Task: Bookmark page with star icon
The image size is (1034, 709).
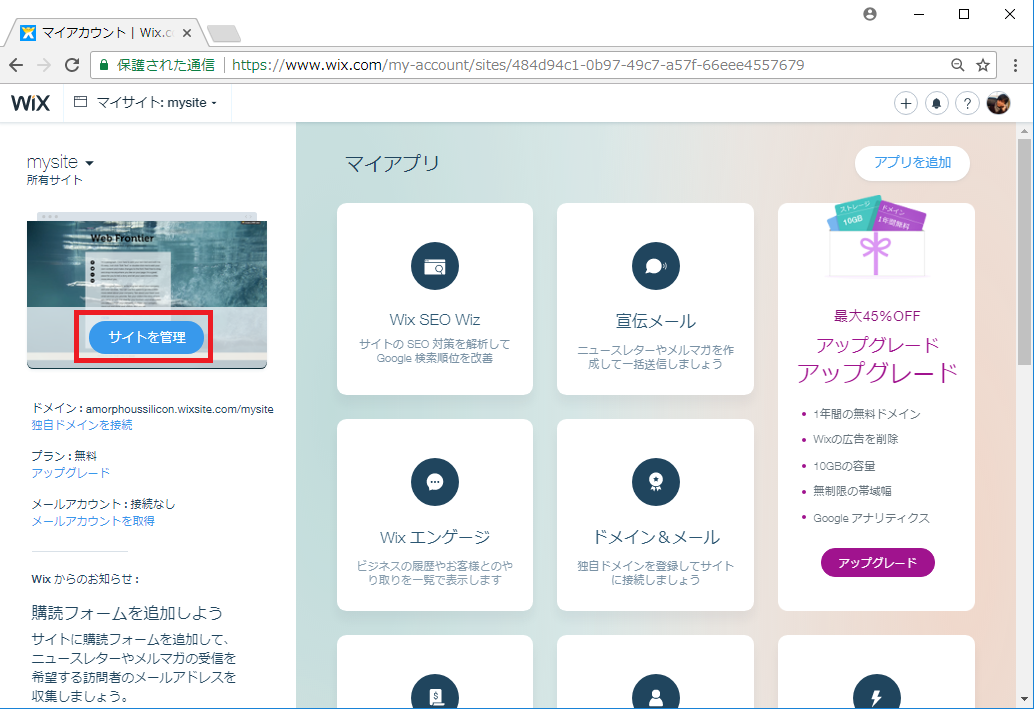Action: coord(983,65)
